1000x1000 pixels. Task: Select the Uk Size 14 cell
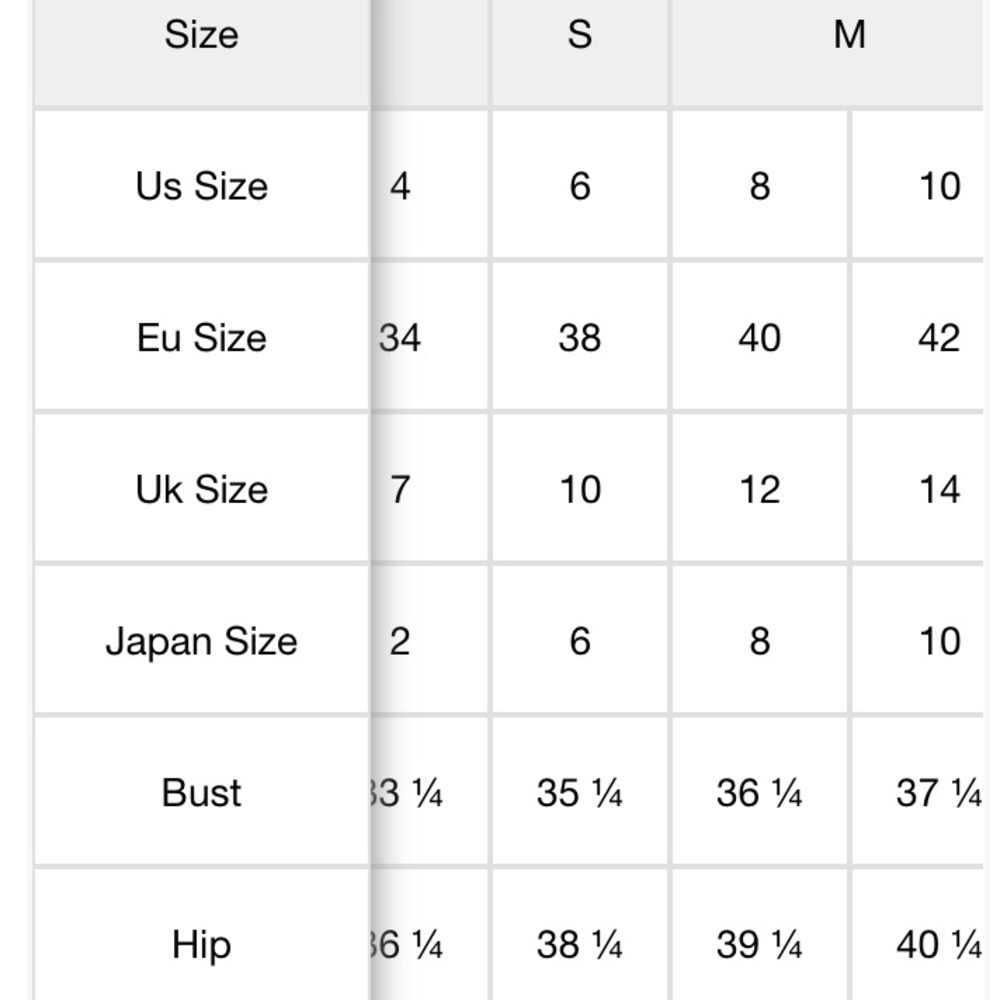pyautogui.click(x=938, y=490)
